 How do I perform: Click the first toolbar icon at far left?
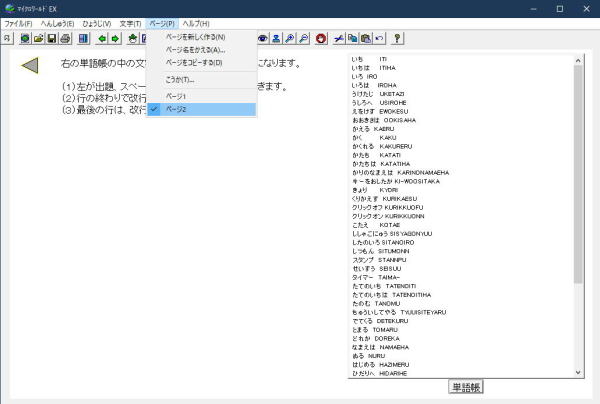[x=7, y=38]
